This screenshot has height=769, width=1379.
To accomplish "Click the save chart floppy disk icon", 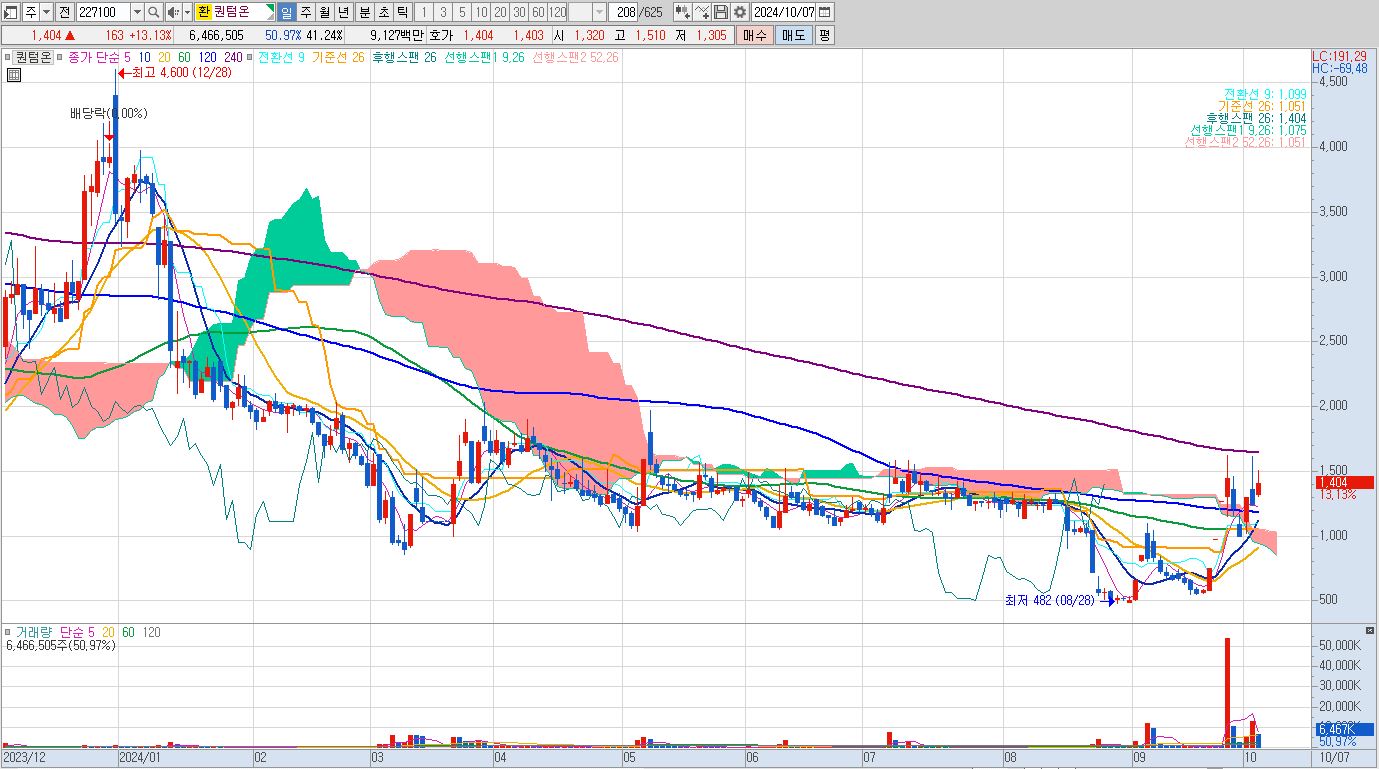I will tap(721, 12).
